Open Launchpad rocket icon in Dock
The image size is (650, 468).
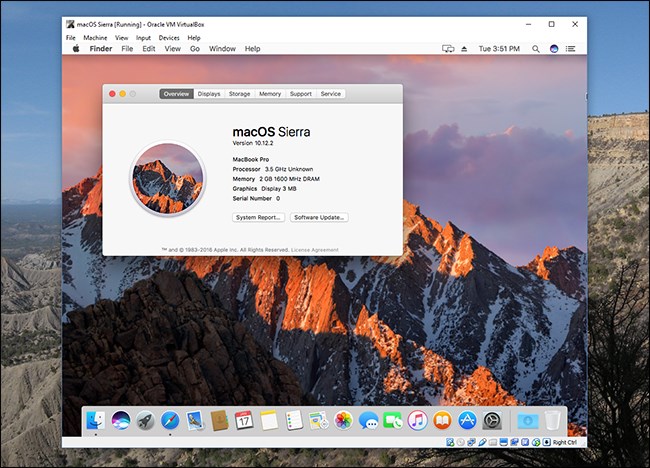146,420
